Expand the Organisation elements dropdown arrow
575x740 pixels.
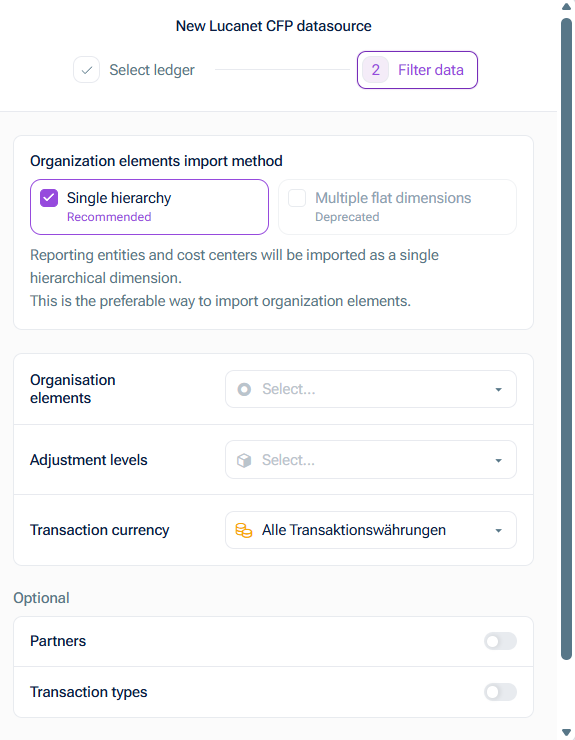(x=499, y=390)
